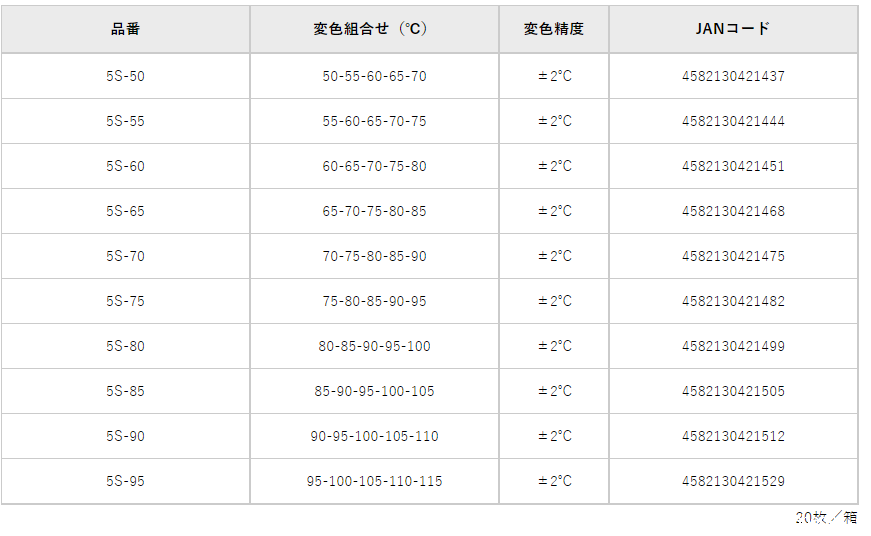The image size is (871, 536).
Task: Click the 変色精度 column header
Action: [x=554, y=29]
